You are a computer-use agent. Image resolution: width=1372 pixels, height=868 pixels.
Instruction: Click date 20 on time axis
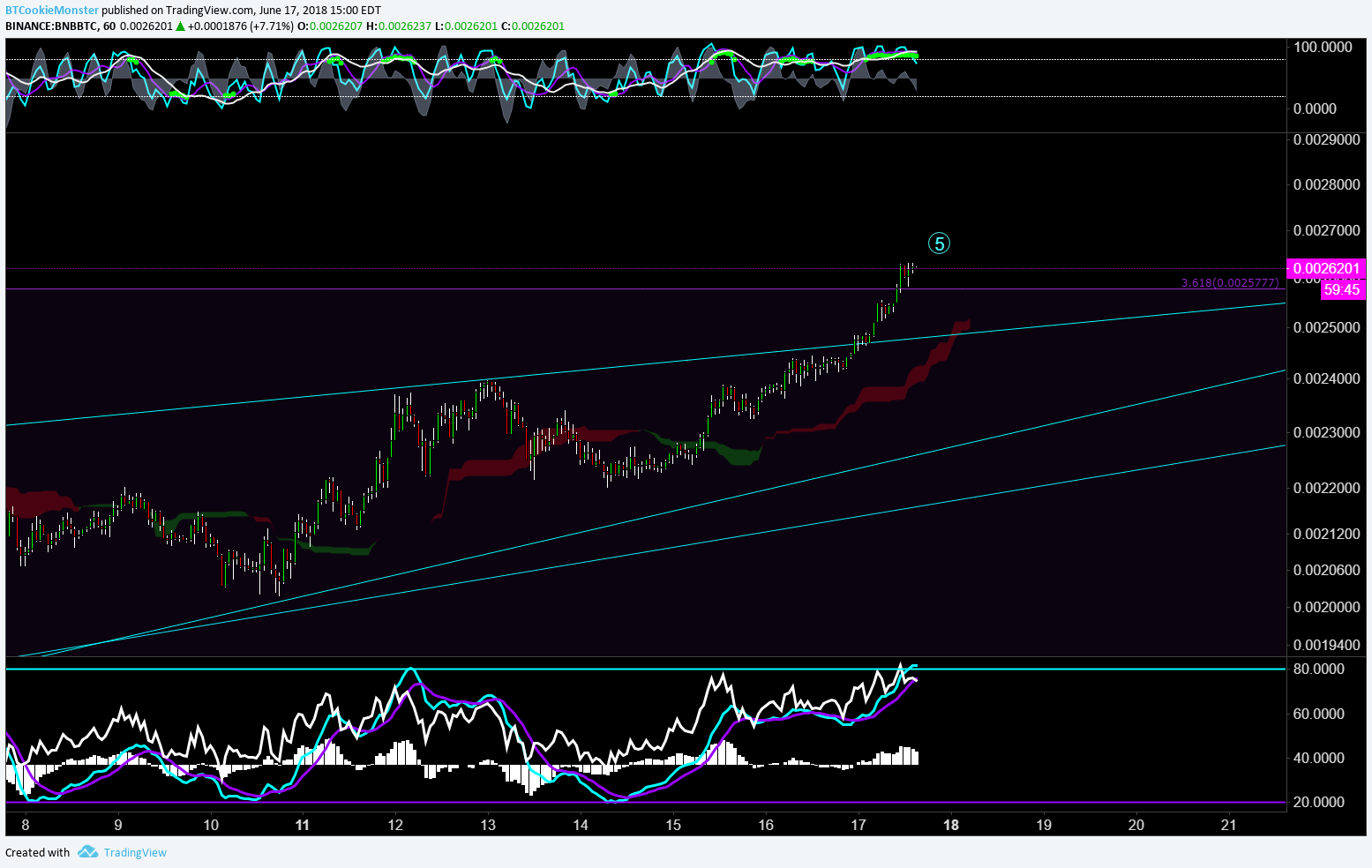(x=1136, y=825)
